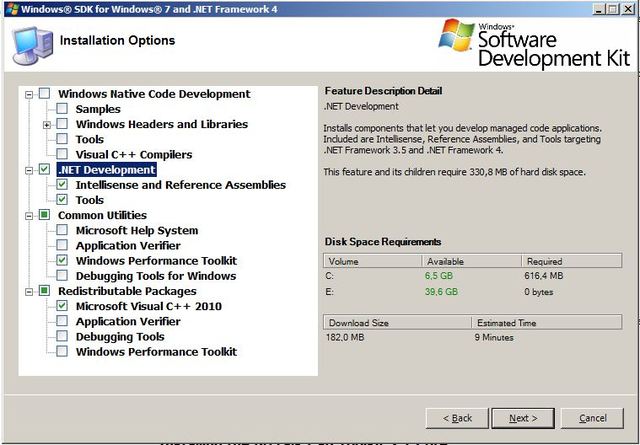
Task: Select the highlighted .NET Development label
Action: 107,169
